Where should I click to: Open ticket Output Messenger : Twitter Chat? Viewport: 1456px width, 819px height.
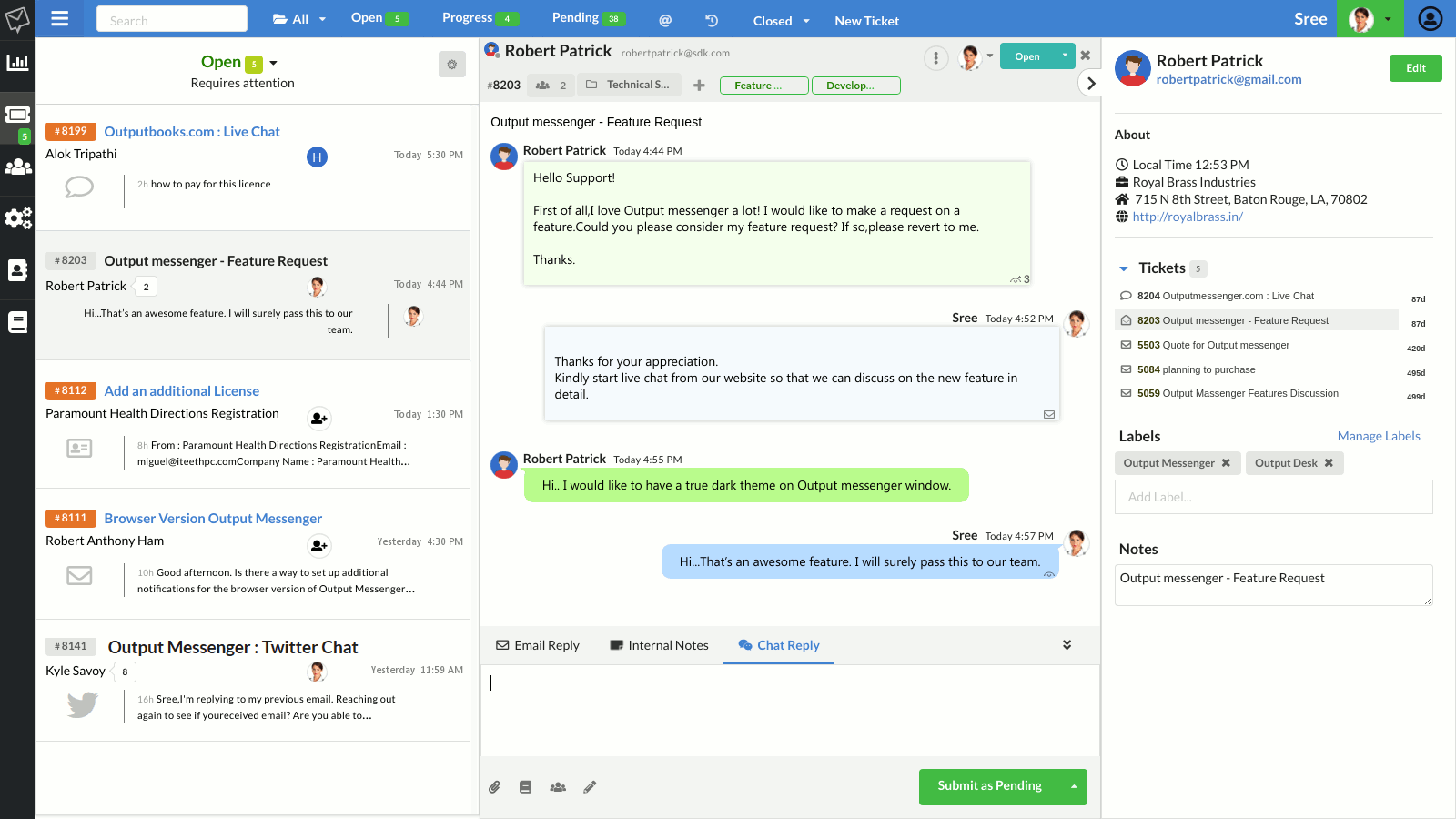(x=233, y=647)
